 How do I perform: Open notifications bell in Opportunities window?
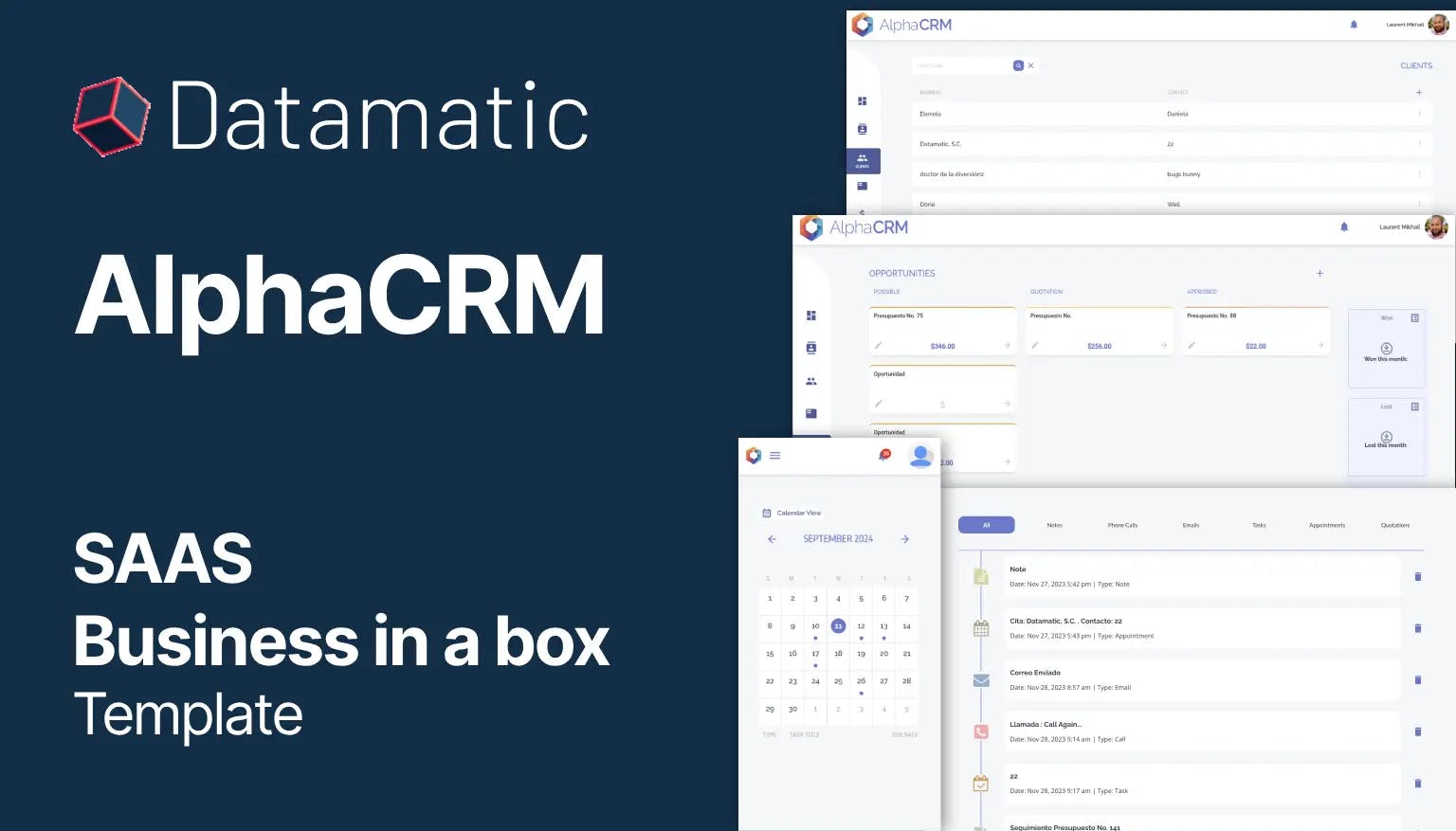(1344, 227)
